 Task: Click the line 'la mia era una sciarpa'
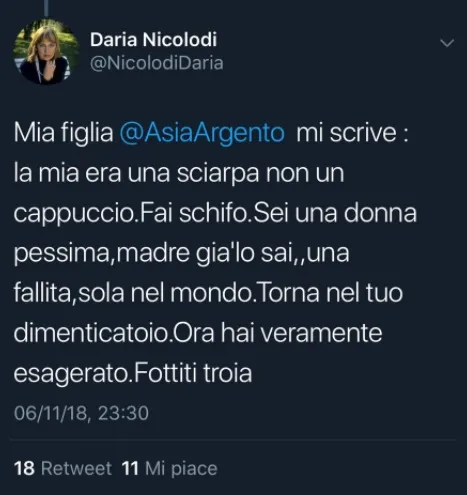pos(137,173)
